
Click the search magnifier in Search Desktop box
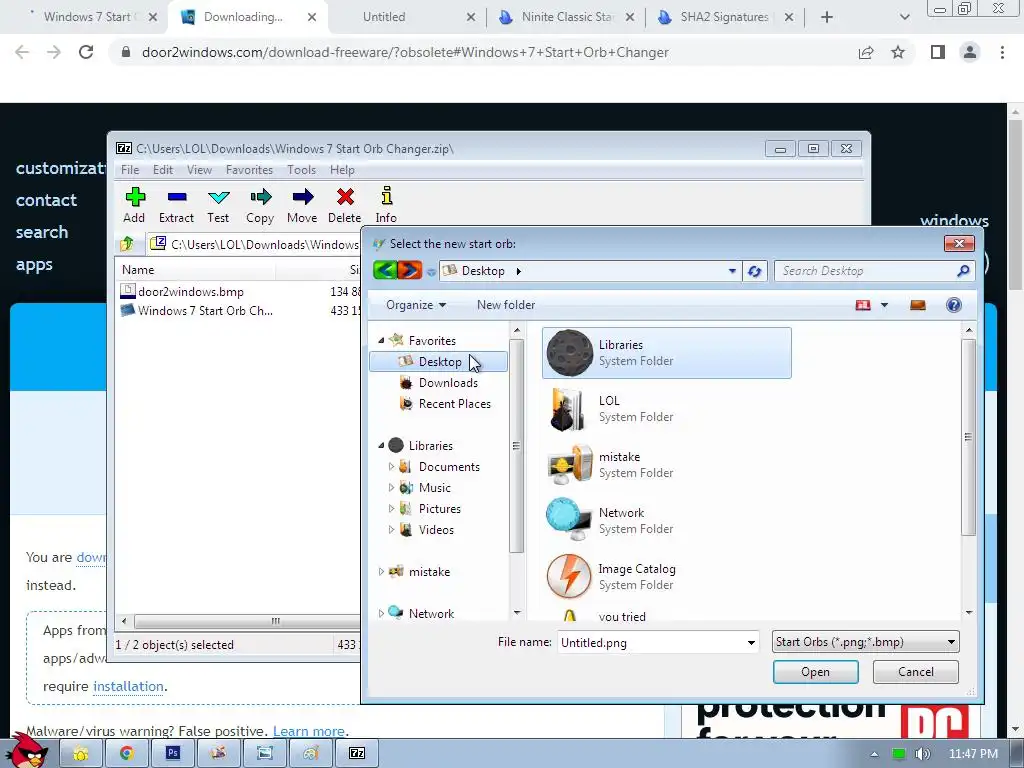[963, 271]
